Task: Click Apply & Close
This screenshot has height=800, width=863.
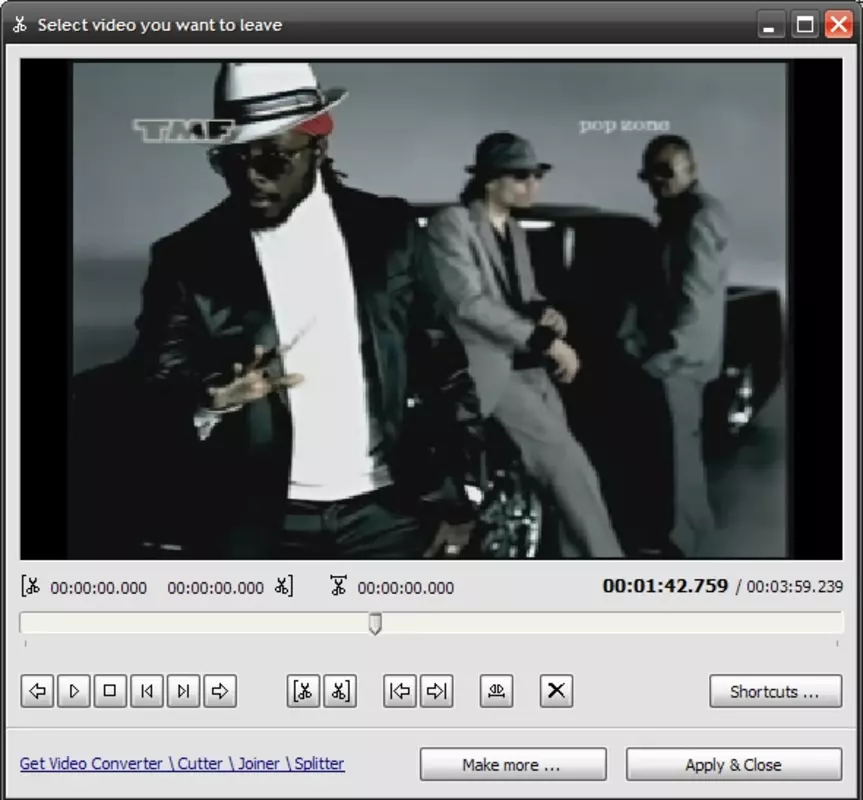Action: click(x=734, y=764)
